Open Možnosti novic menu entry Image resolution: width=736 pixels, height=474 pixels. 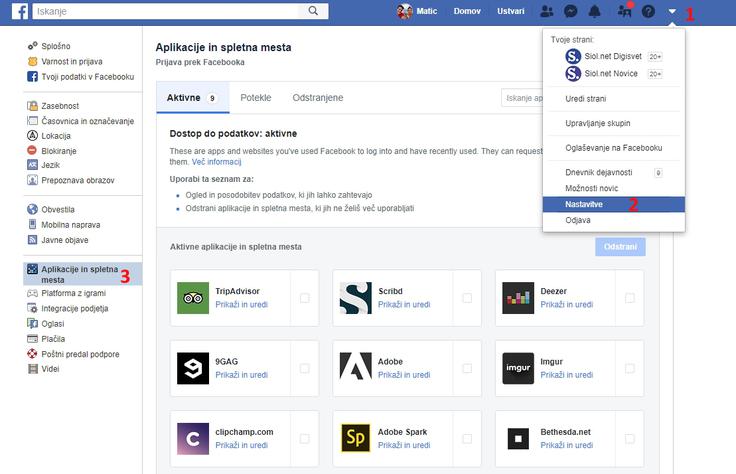coord(613,188)
